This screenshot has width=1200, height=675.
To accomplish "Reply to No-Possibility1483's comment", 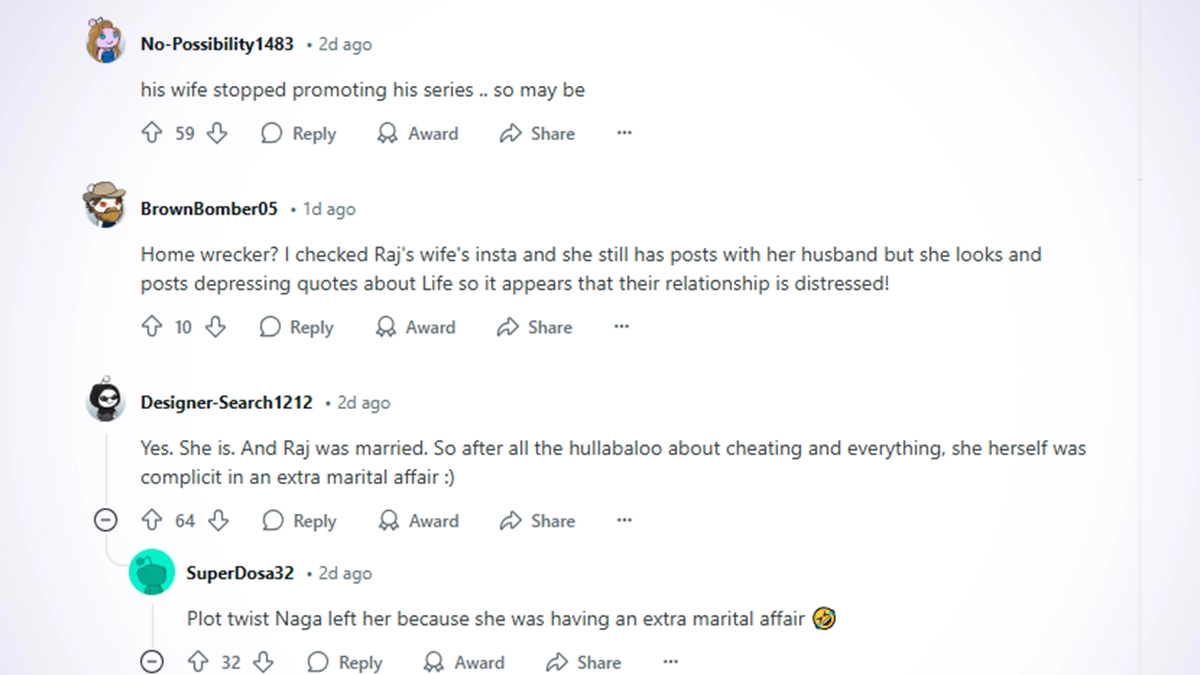I will pyautogui.click(x=298, y=133).
